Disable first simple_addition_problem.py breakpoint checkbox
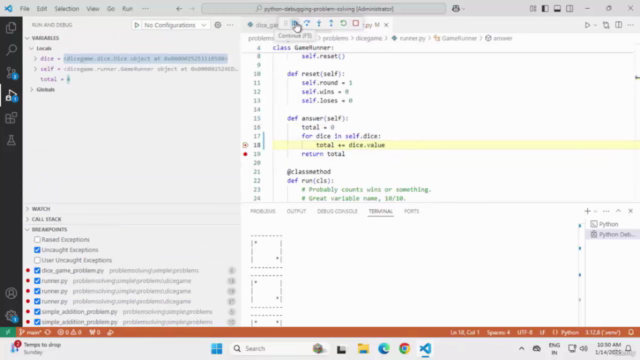This screenshot has height=360, width=640. (37, 311)
